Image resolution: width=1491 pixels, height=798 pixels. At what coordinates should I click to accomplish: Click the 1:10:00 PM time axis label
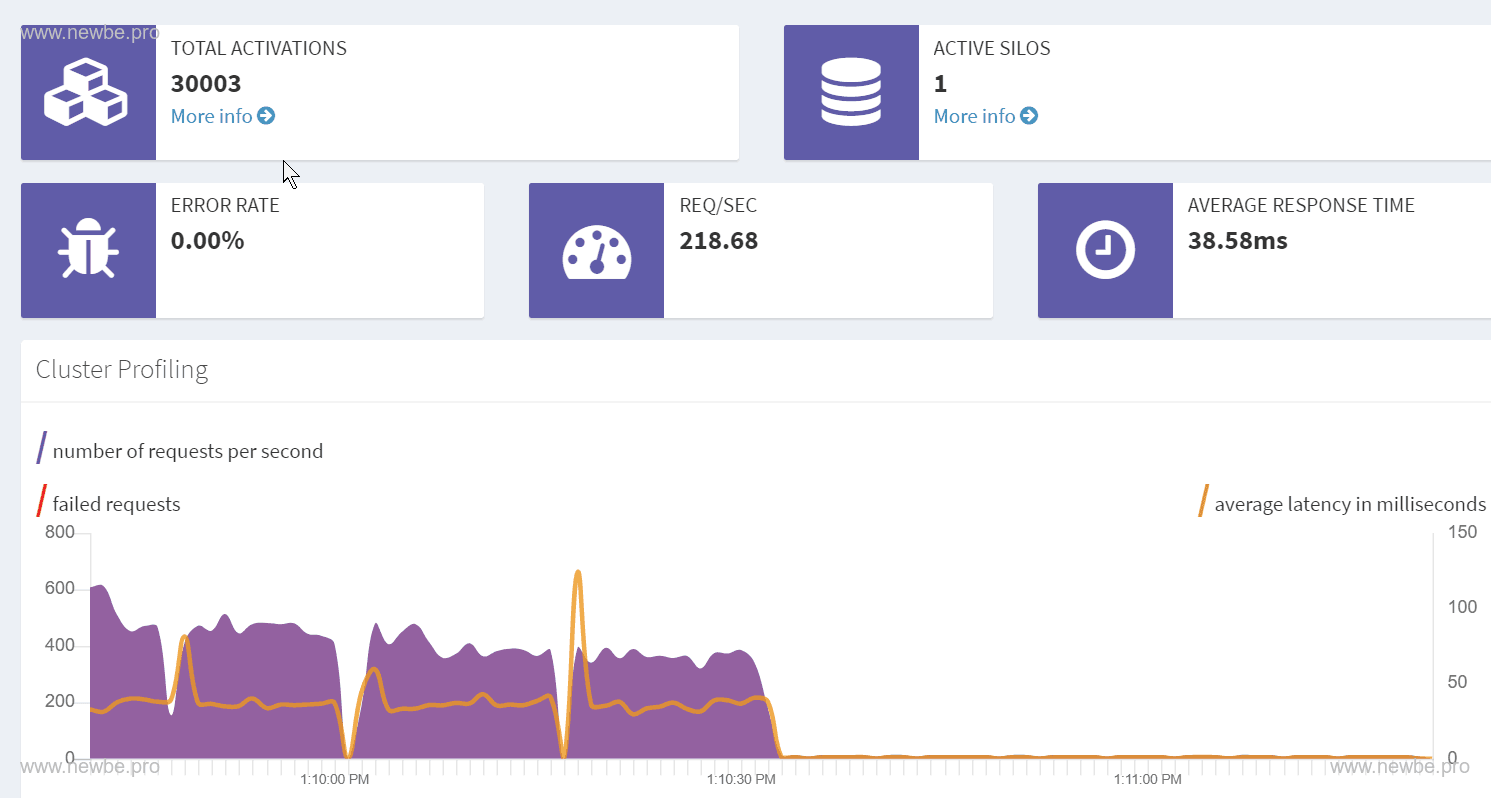(x=335, y=779)
